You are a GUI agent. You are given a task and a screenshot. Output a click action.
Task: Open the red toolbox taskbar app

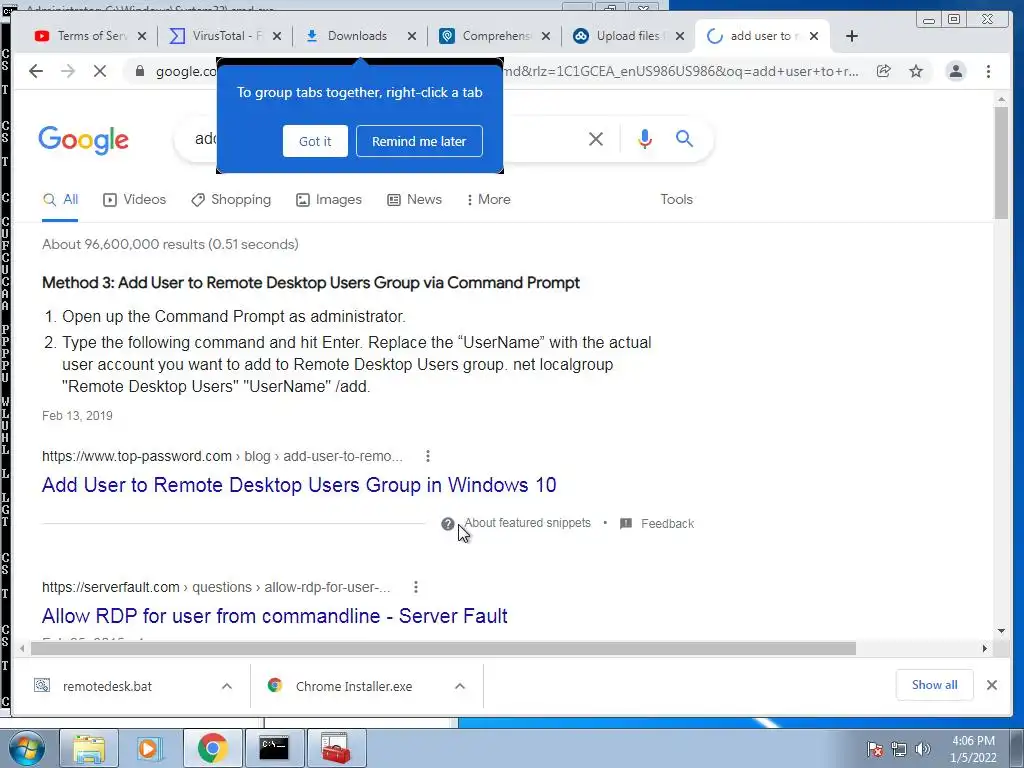[336, 748]
